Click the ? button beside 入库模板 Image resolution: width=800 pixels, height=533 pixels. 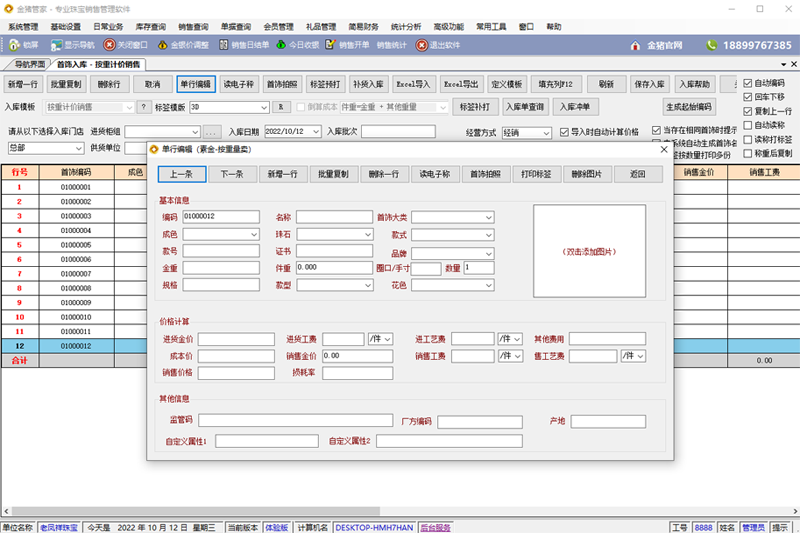(x=144, y=107)
